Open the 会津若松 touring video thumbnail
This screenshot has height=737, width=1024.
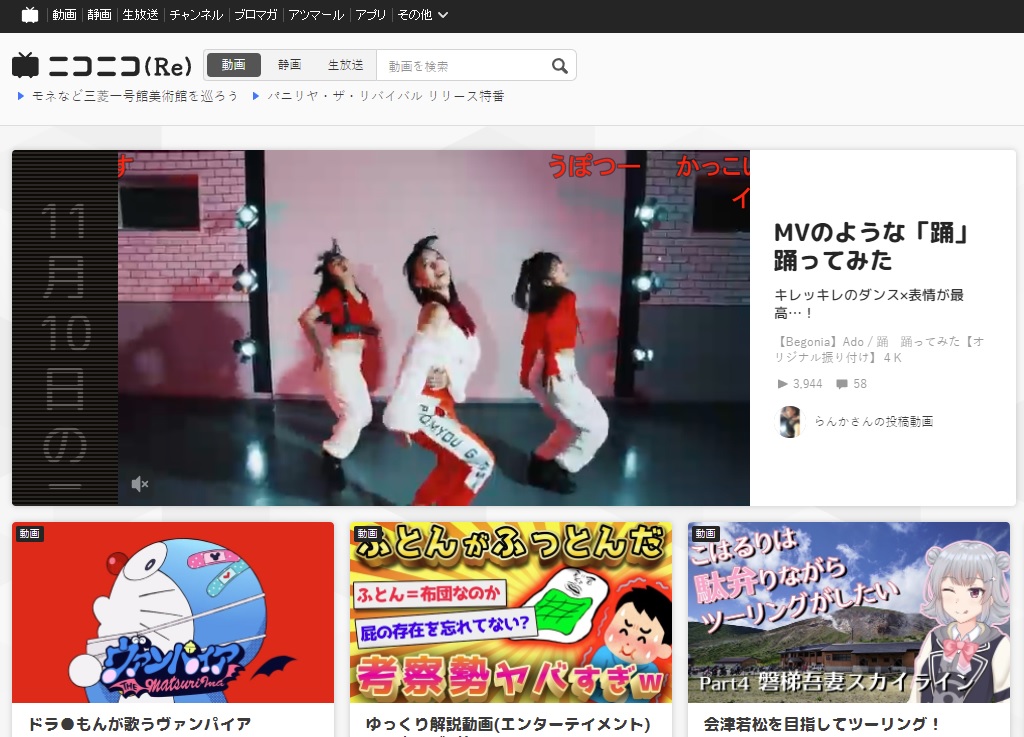click(x=848, y=612)
